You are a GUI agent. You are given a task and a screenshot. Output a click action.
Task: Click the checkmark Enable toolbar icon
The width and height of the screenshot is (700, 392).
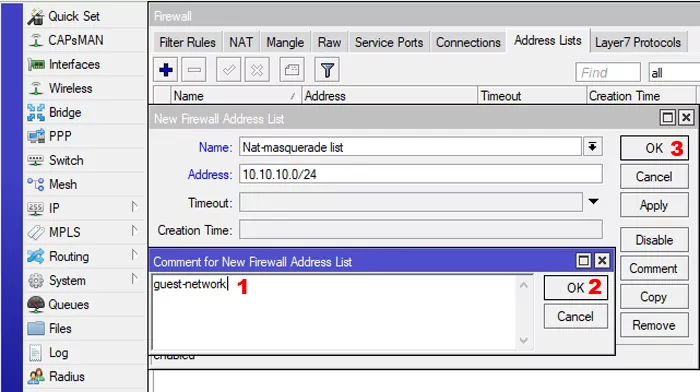(229, 70)
